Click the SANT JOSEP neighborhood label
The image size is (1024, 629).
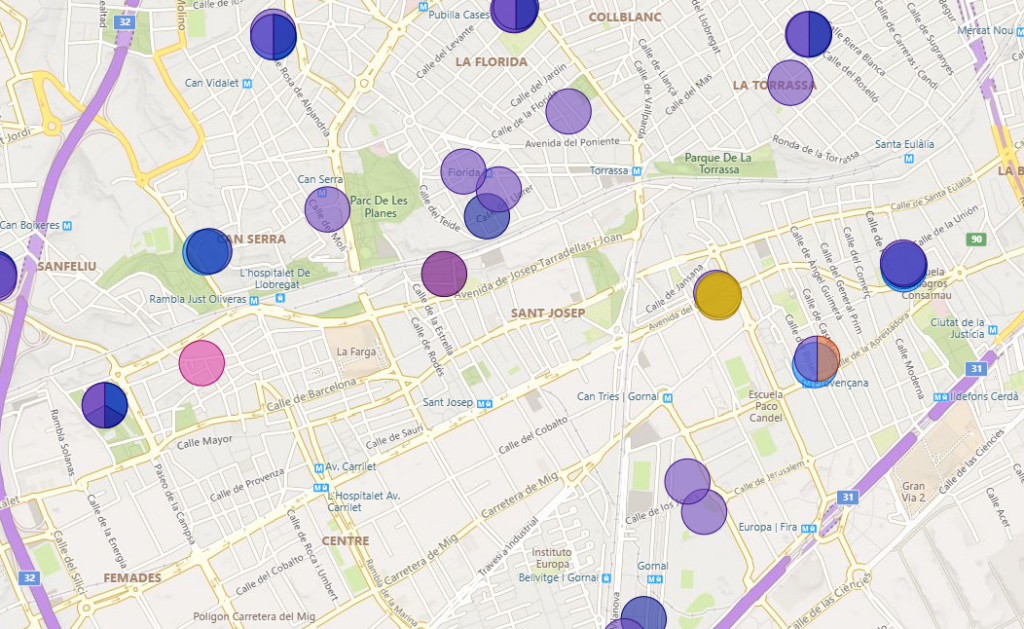tap(547, 314)
